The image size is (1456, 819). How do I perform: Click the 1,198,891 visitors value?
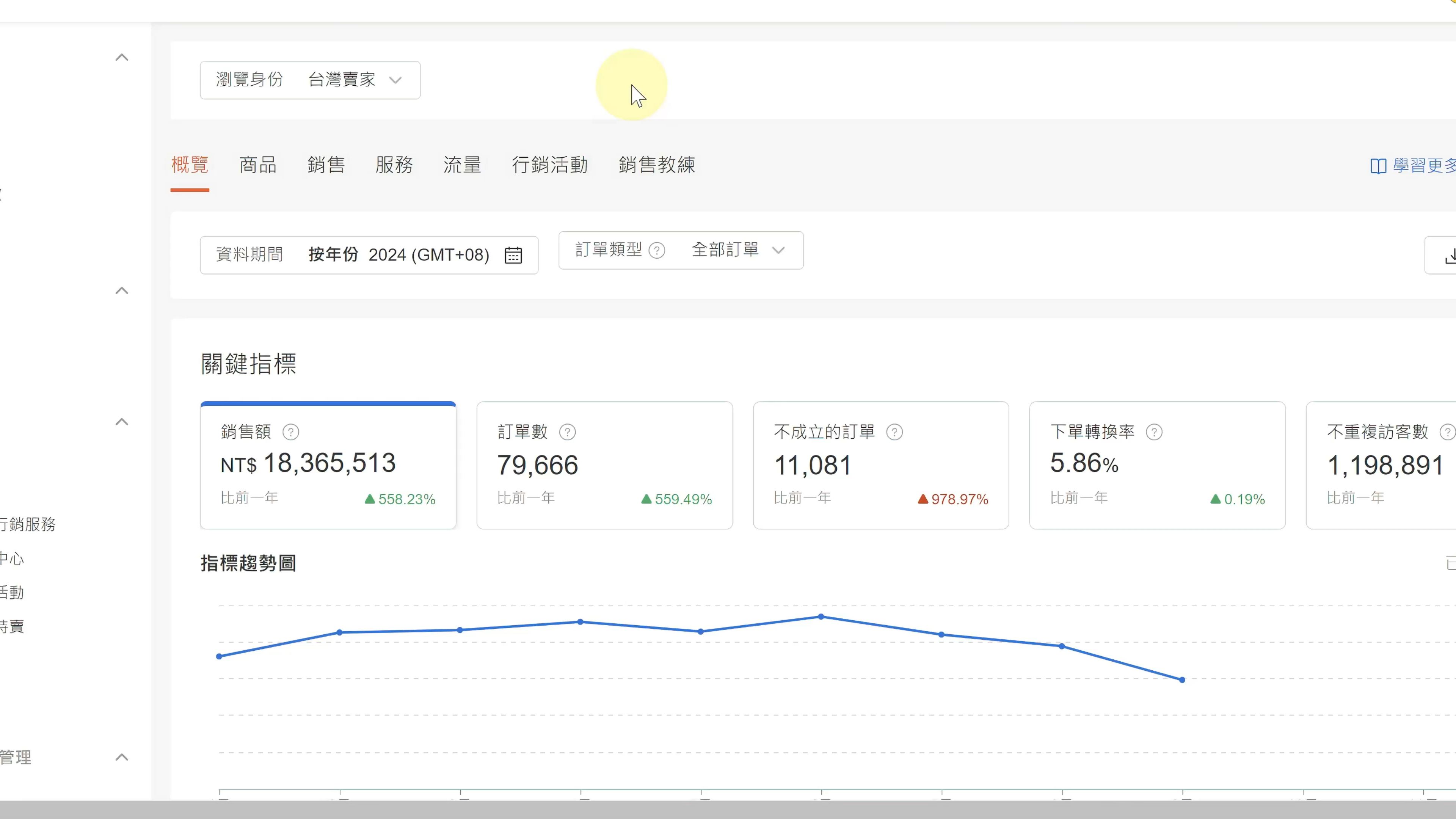coord(1385,465)
